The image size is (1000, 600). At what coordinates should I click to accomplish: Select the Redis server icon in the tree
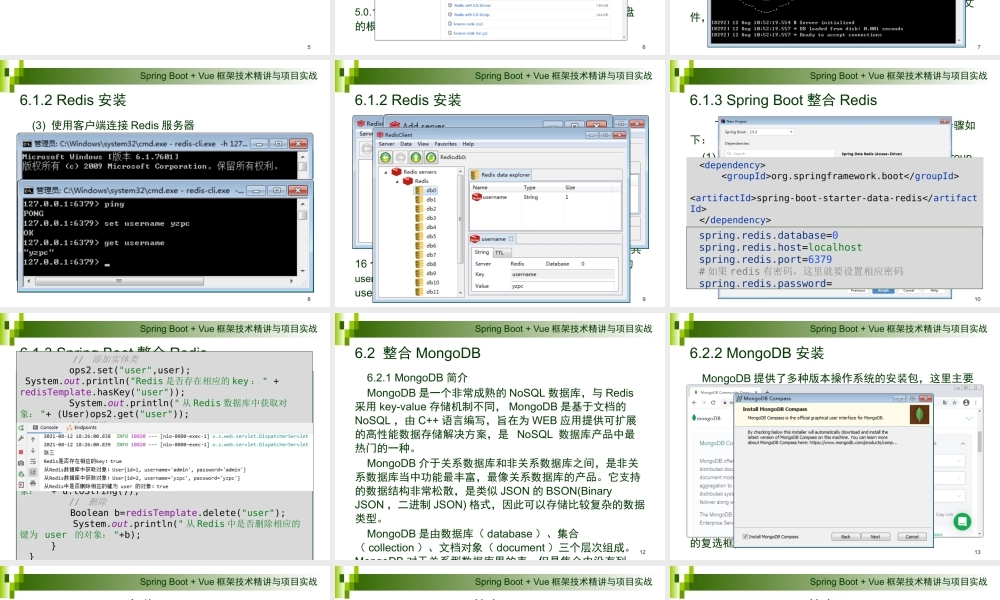pyautogui.click(x=408, y=181)
